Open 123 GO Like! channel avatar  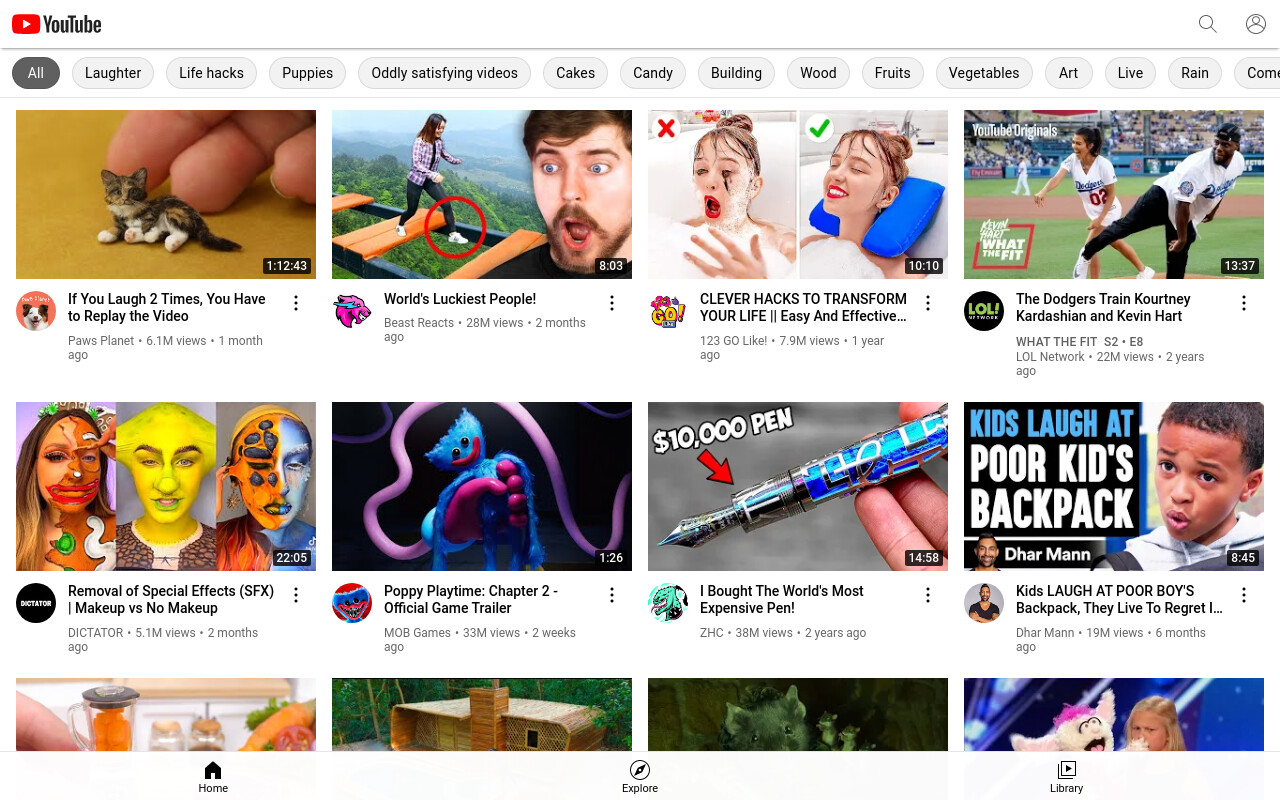coord(668,311)
